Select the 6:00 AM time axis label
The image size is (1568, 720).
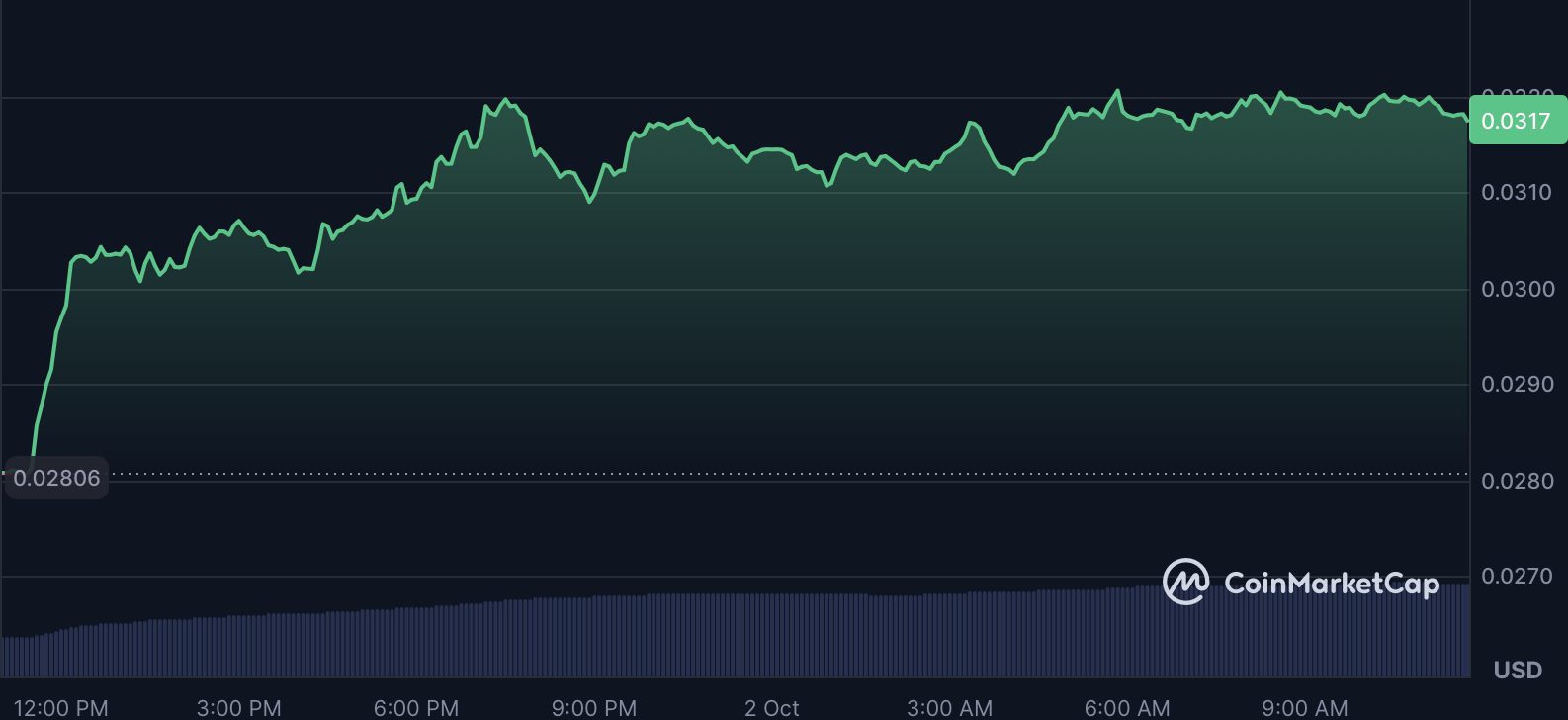pyautogui.click(x=1127, y=708)
